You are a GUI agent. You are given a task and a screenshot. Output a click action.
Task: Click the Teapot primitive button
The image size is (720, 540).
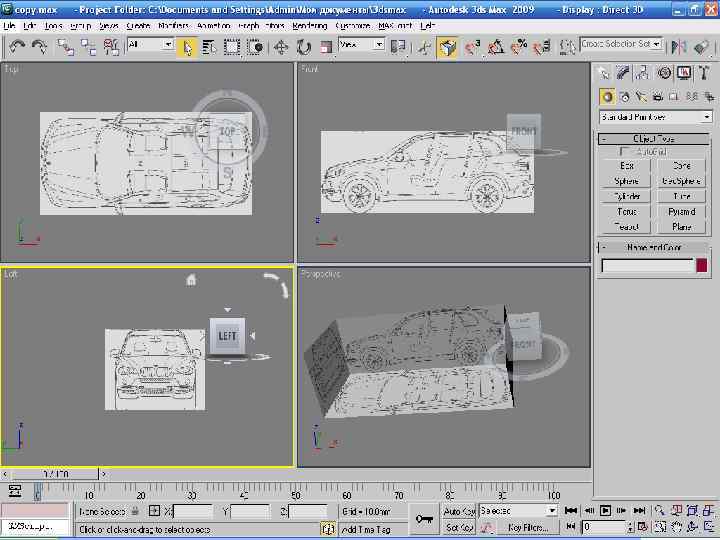(x=626, y=227)
